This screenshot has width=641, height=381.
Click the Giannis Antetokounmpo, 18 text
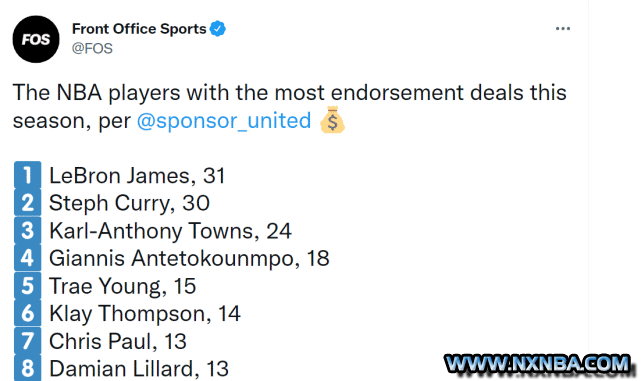[189, 259]
